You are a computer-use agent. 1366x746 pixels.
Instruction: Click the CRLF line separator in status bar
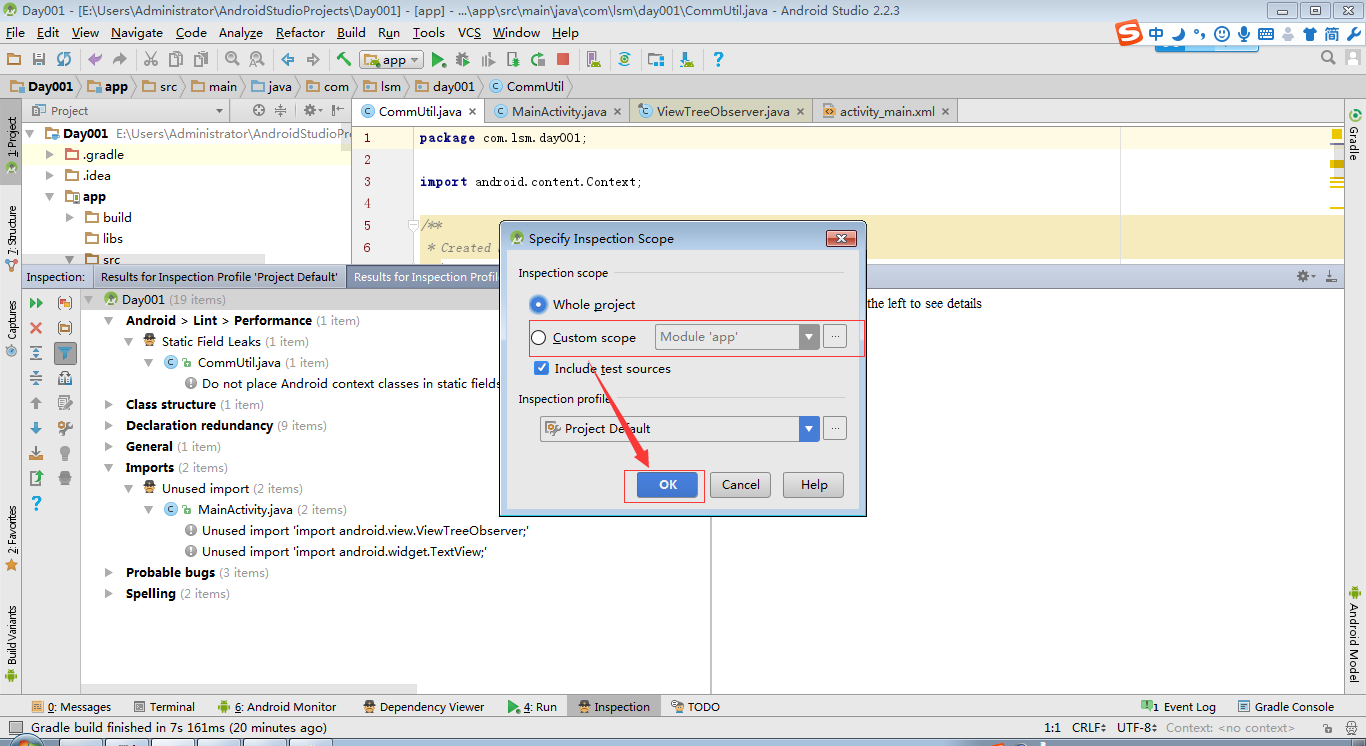(x=1089, y=728)
